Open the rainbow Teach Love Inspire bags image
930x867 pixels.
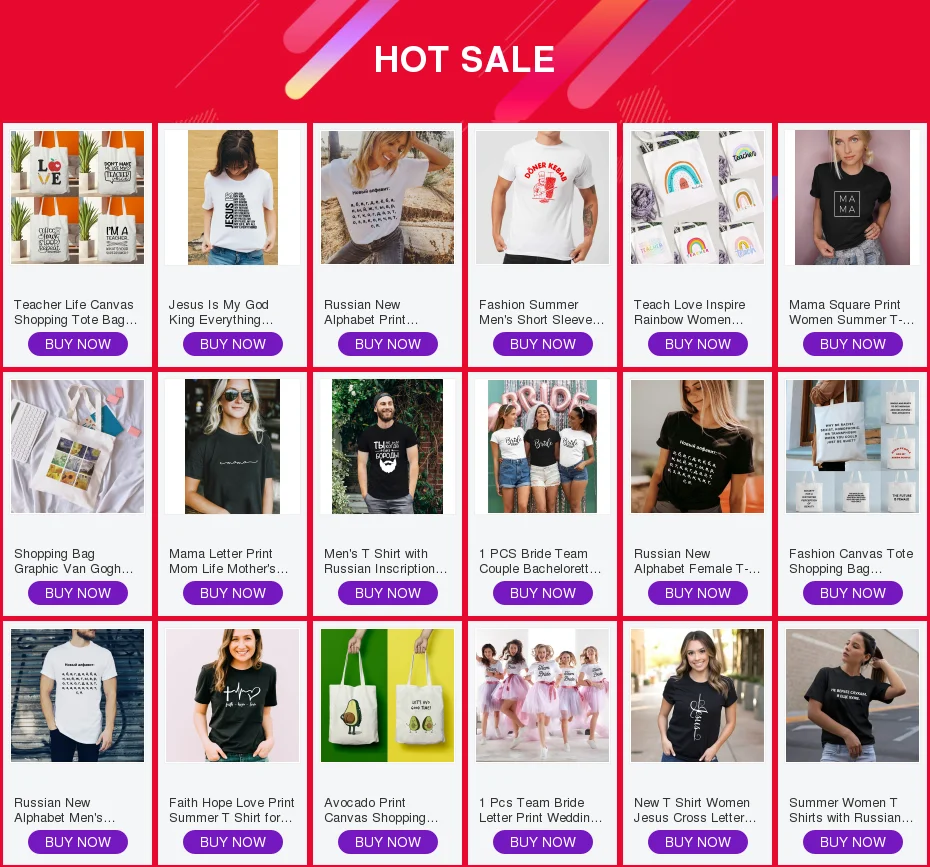coord(698,197)
